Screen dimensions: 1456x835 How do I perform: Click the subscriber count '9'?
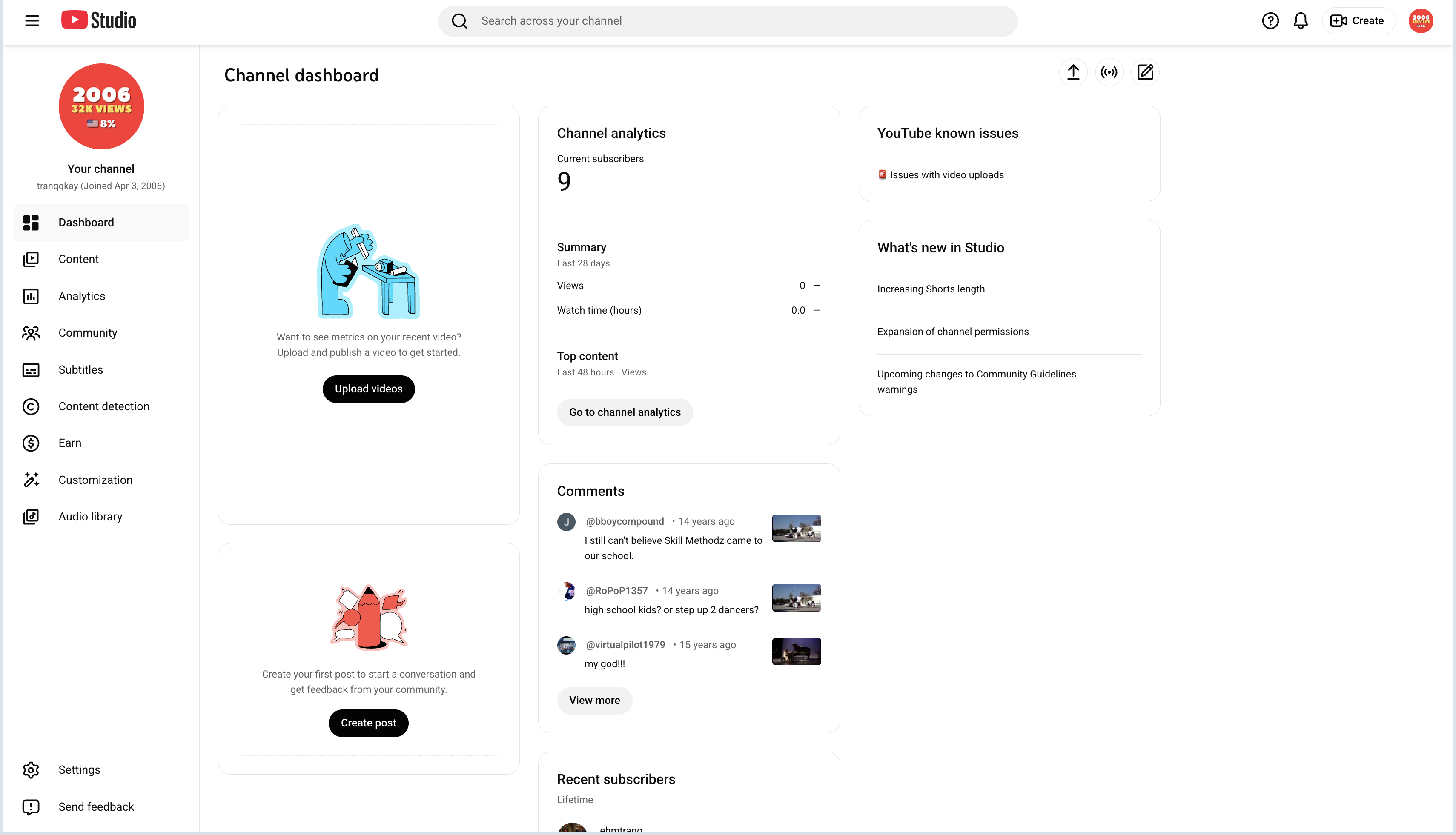(564, 182)
